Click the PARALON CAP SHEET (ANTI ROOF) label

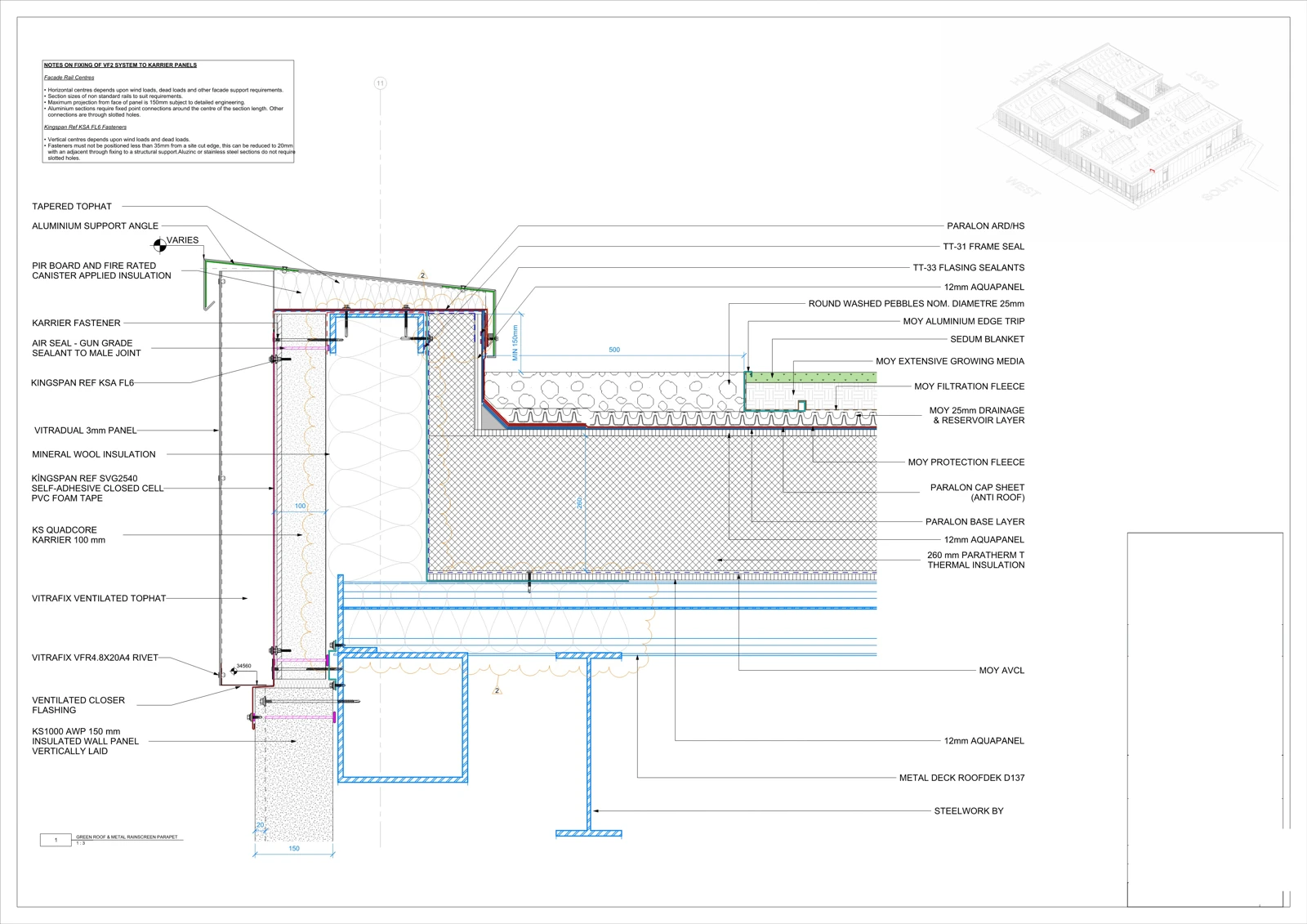coord(977,493)
